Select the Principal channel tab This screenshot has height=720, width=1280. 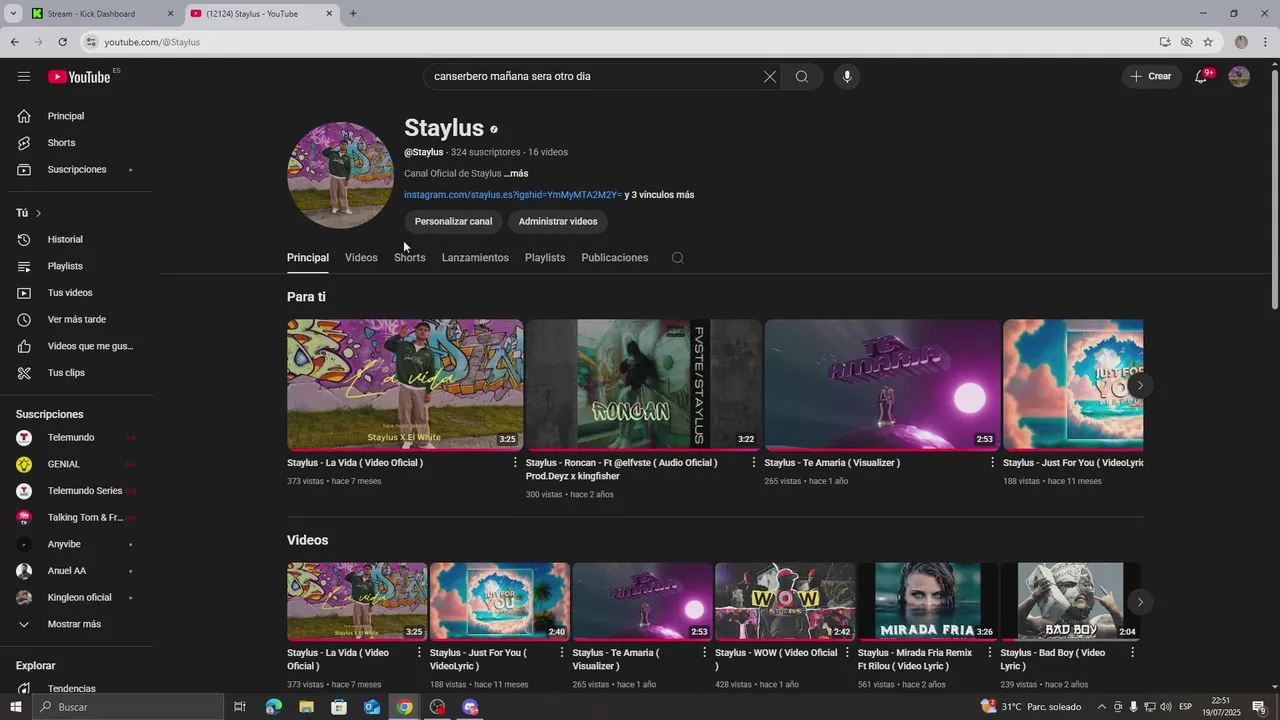(308, 258)
